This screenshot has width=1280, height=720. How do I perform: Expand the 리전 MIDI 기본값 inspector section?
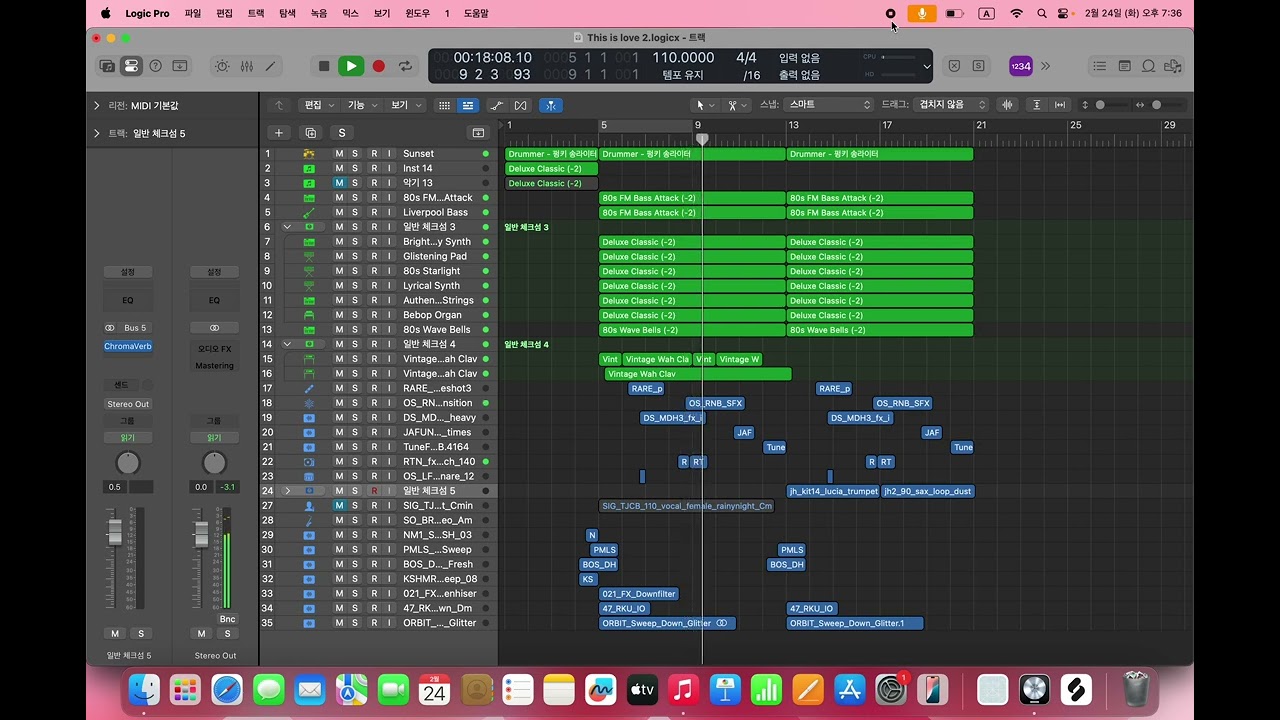click(x=97, y=105)
